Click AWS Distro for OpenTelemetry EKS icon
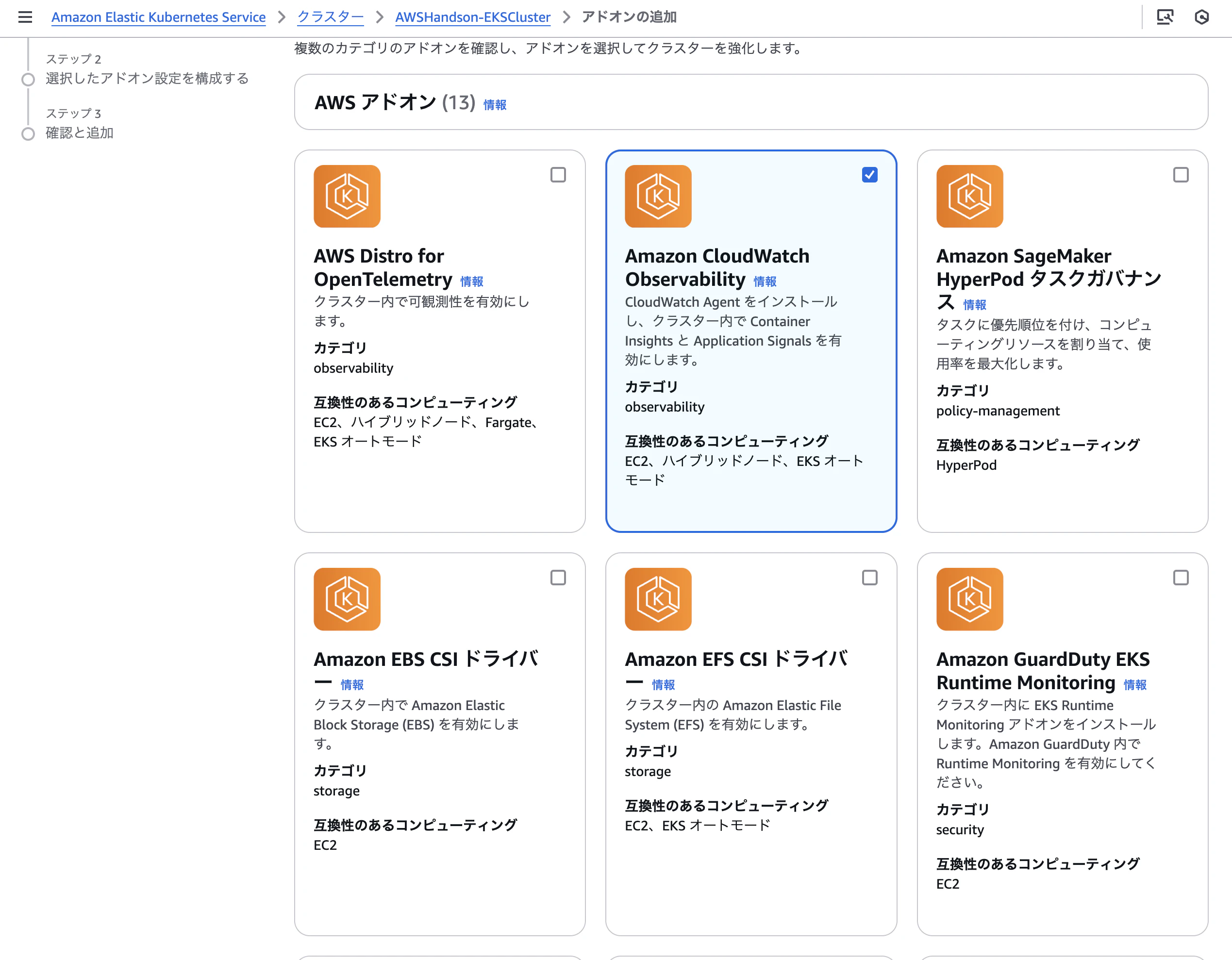 click(x=347, y=196)
